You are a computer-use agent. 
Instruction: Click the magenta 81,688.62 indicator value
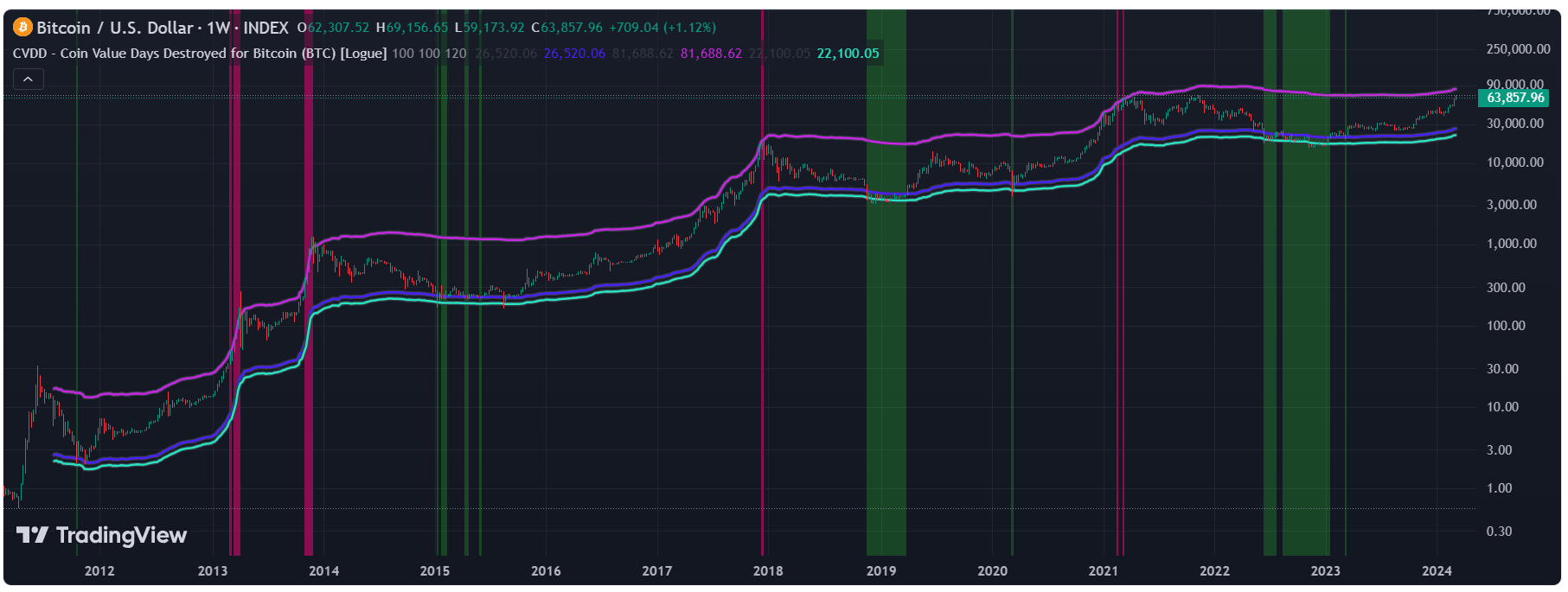(x=711, y=54)
